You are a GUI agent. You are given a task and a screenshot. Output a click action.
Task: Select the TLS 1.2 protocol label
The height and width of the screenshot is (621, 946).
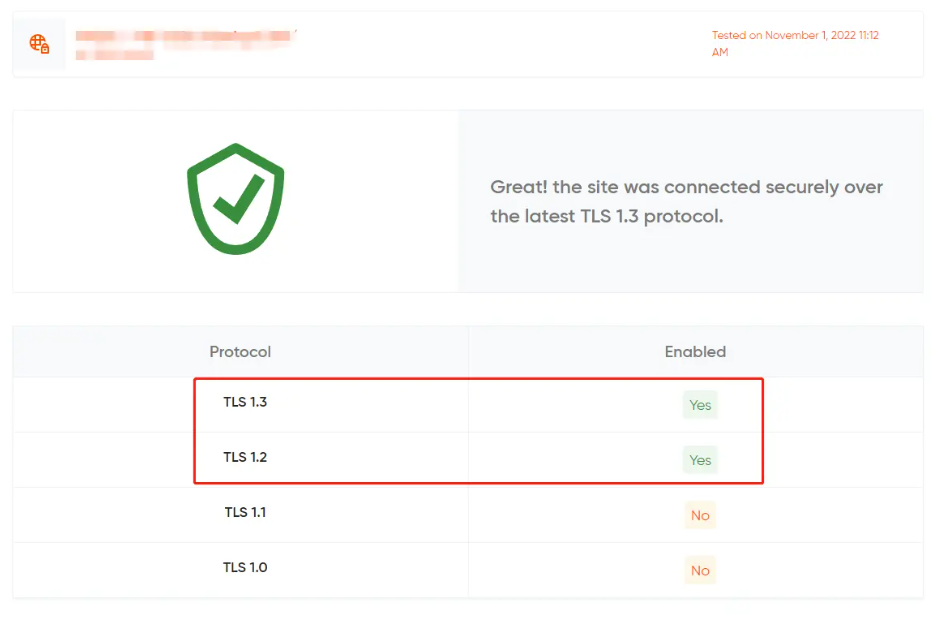(x=245, y=458)
